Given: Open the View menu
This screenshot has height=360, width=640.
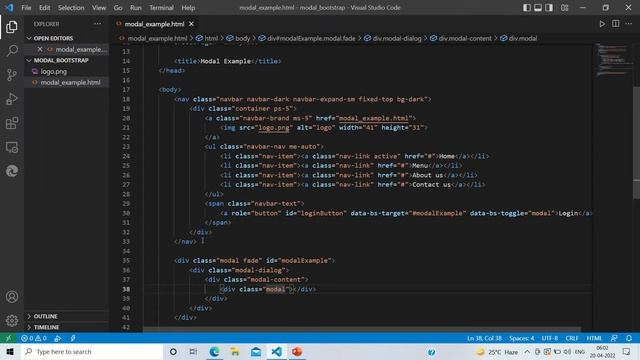Looking at the screenshot, I should pyautogui.click(x=99, y=8).
